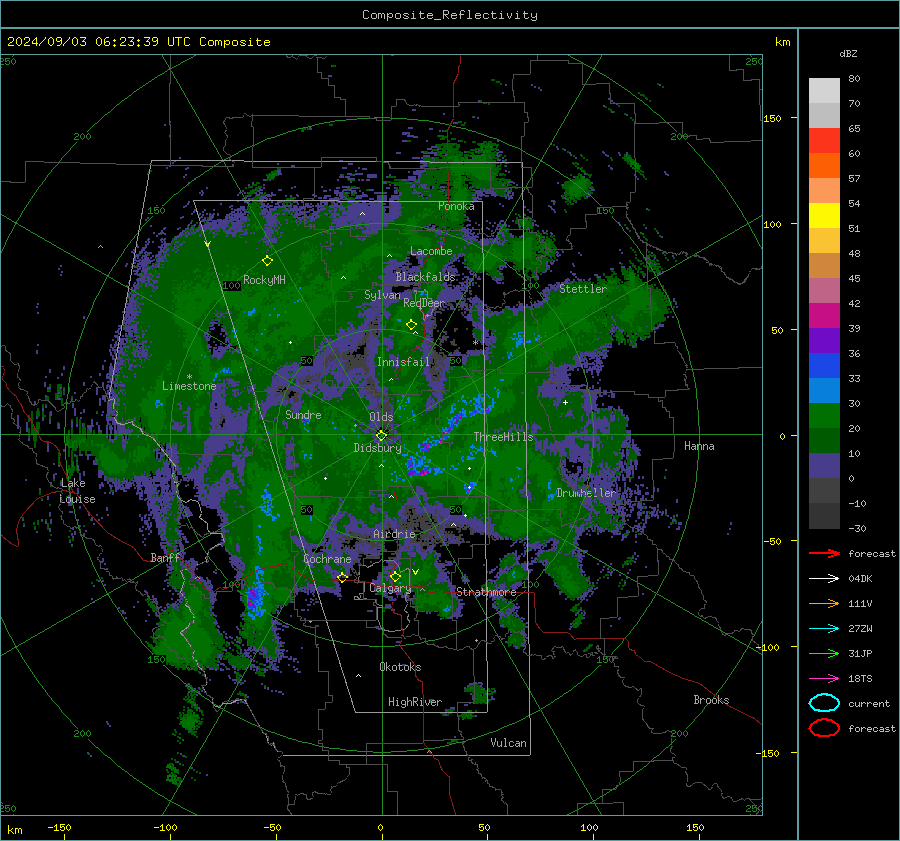Click the Sylvan label

(x=382, y=295)
